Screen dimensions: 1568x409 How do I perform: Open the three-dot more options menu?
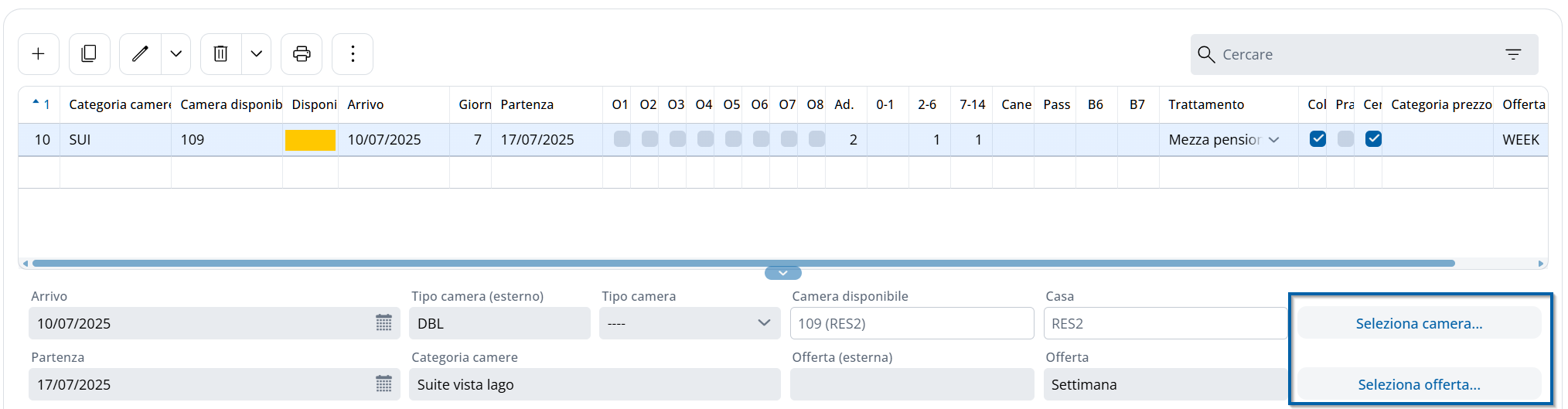[353, 54]
